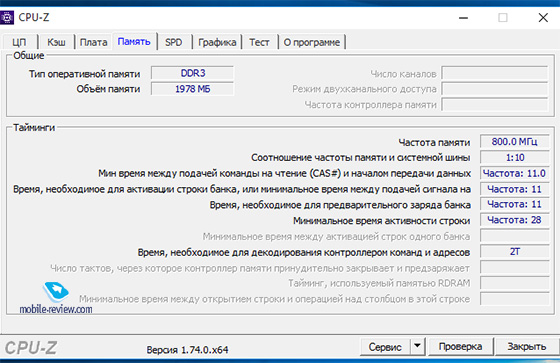Open the Плата tab

(93, 42)
